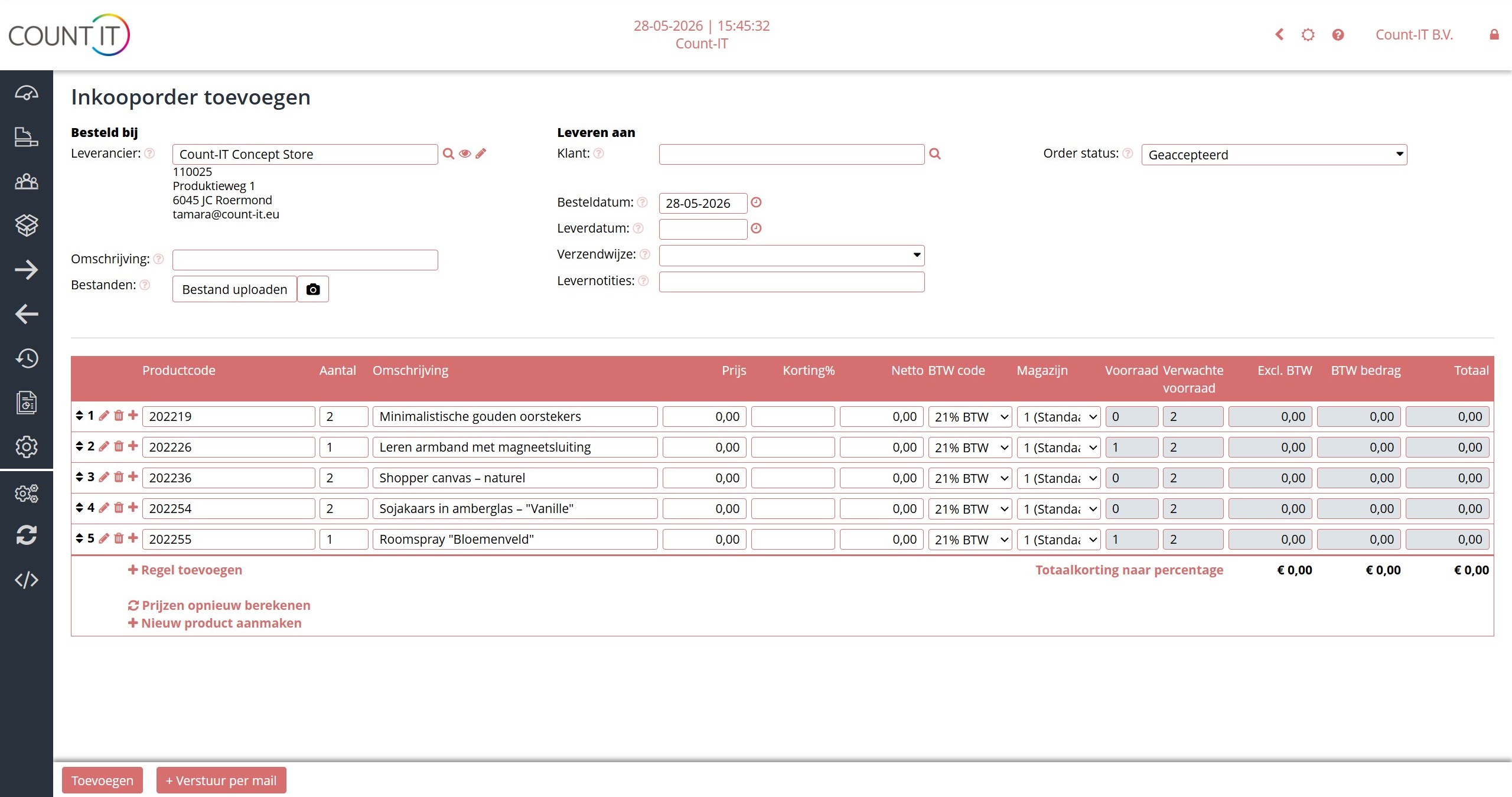Screen dimensions: 1512x797
Task: Click the Korting% field for Sojakaars row
Action: (x=793, y=508)
